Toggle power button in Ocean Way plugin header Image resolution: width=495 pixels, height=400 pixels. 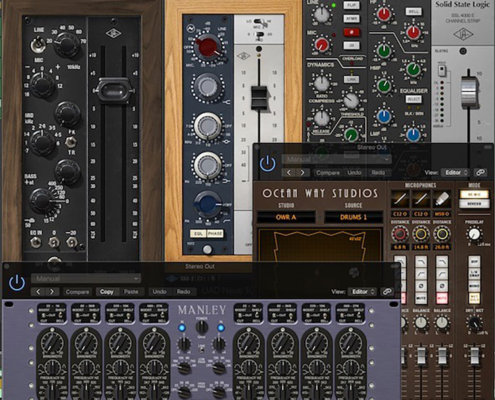pyautogui.click(x=267, y=164)
